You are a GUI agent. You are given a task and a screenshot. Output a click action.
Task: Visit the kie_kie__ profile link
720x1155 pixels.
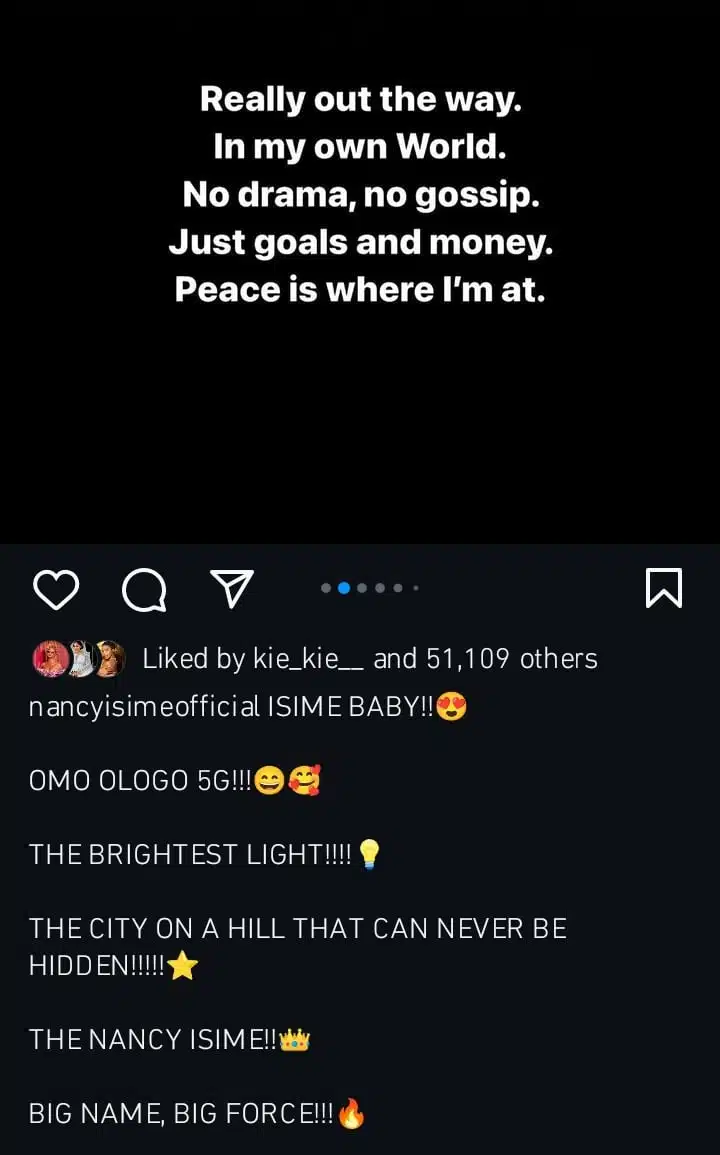tap(308, 658)
